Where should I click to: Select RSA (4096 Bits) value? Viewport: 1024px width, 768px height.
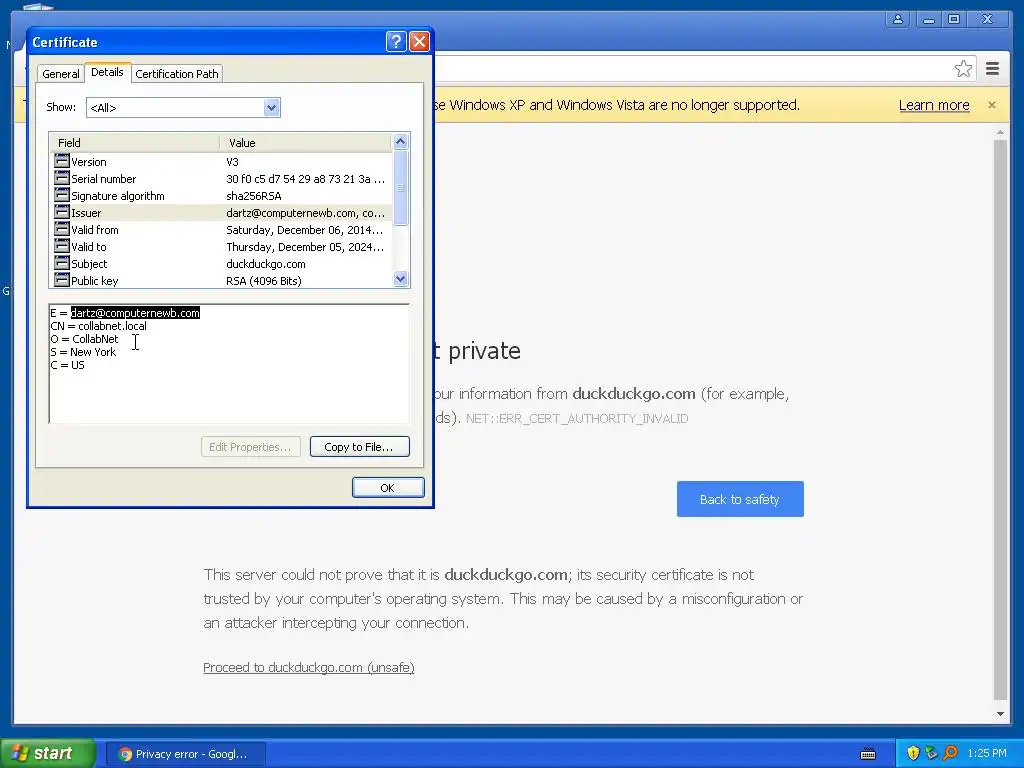(264, 281)
